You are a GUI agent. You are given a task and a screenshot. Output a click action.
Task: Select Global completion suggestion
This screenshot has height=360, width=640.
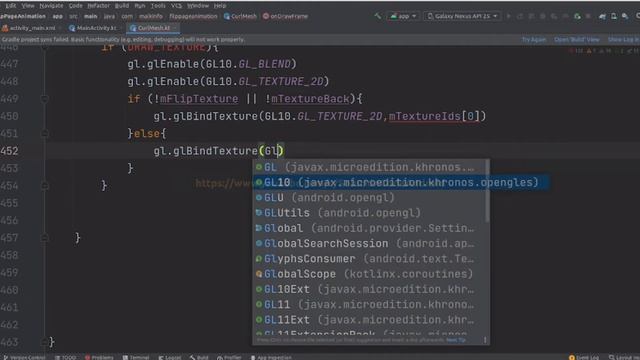369,229
